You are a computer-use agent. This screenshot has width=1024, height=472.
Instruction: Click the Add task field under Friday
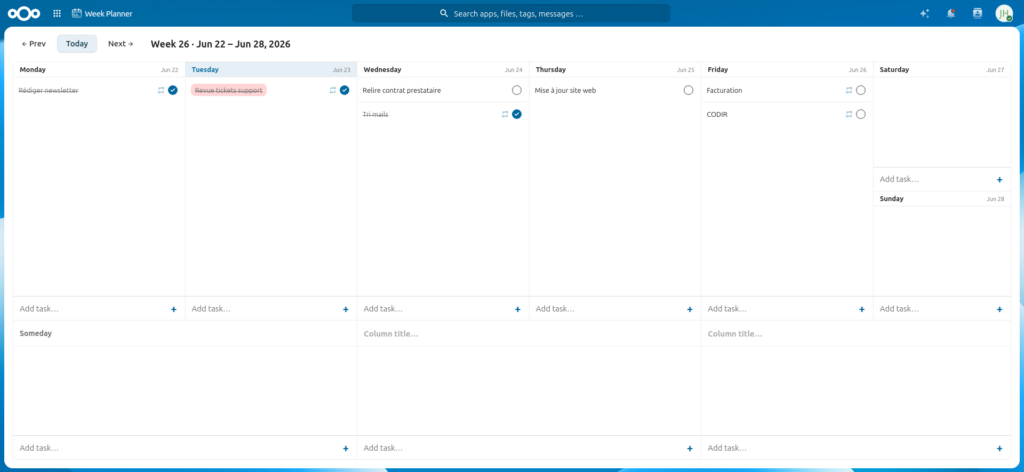(779, 309)
